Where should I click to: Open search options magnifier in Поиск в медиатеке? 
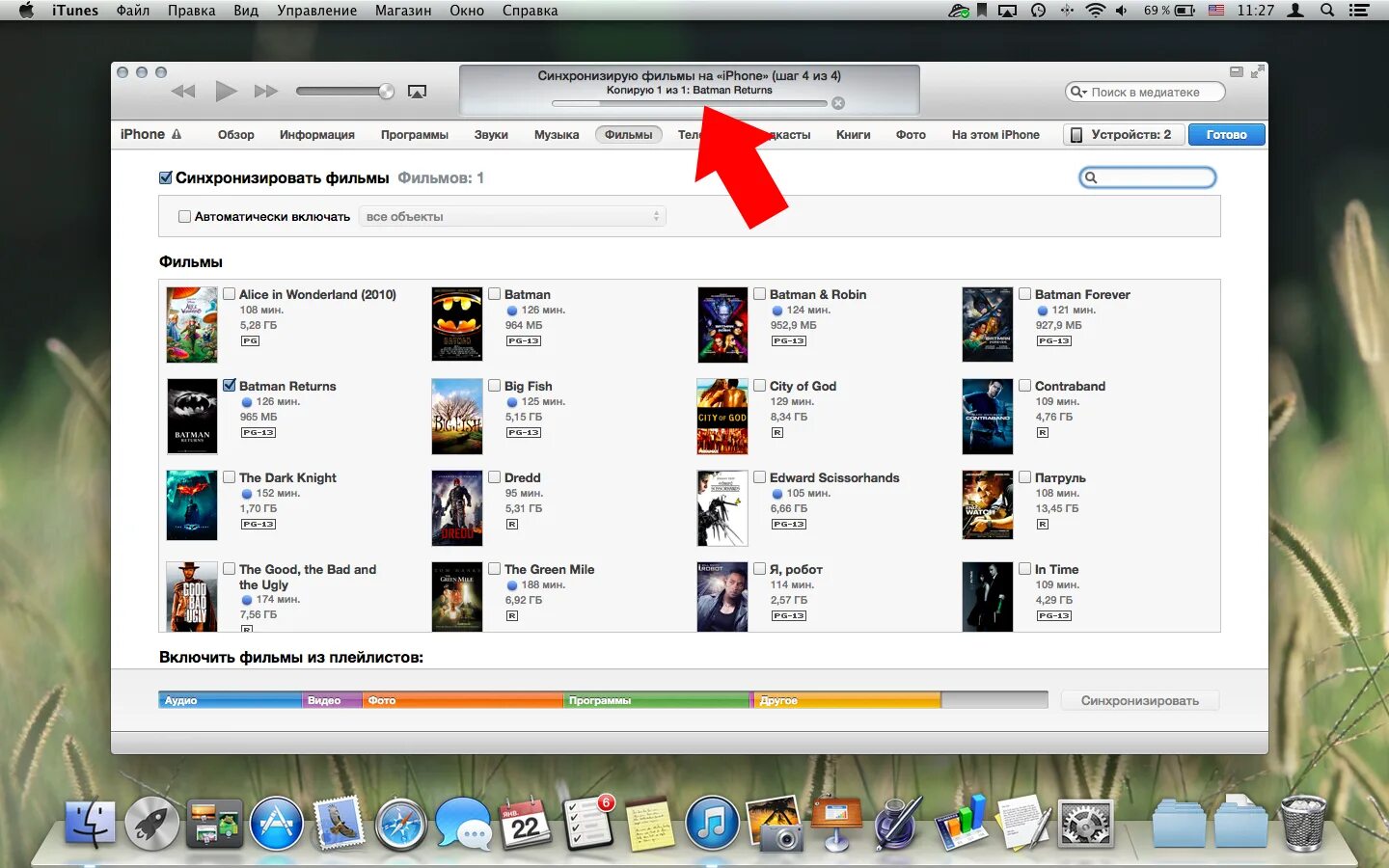click(1078, 93)
